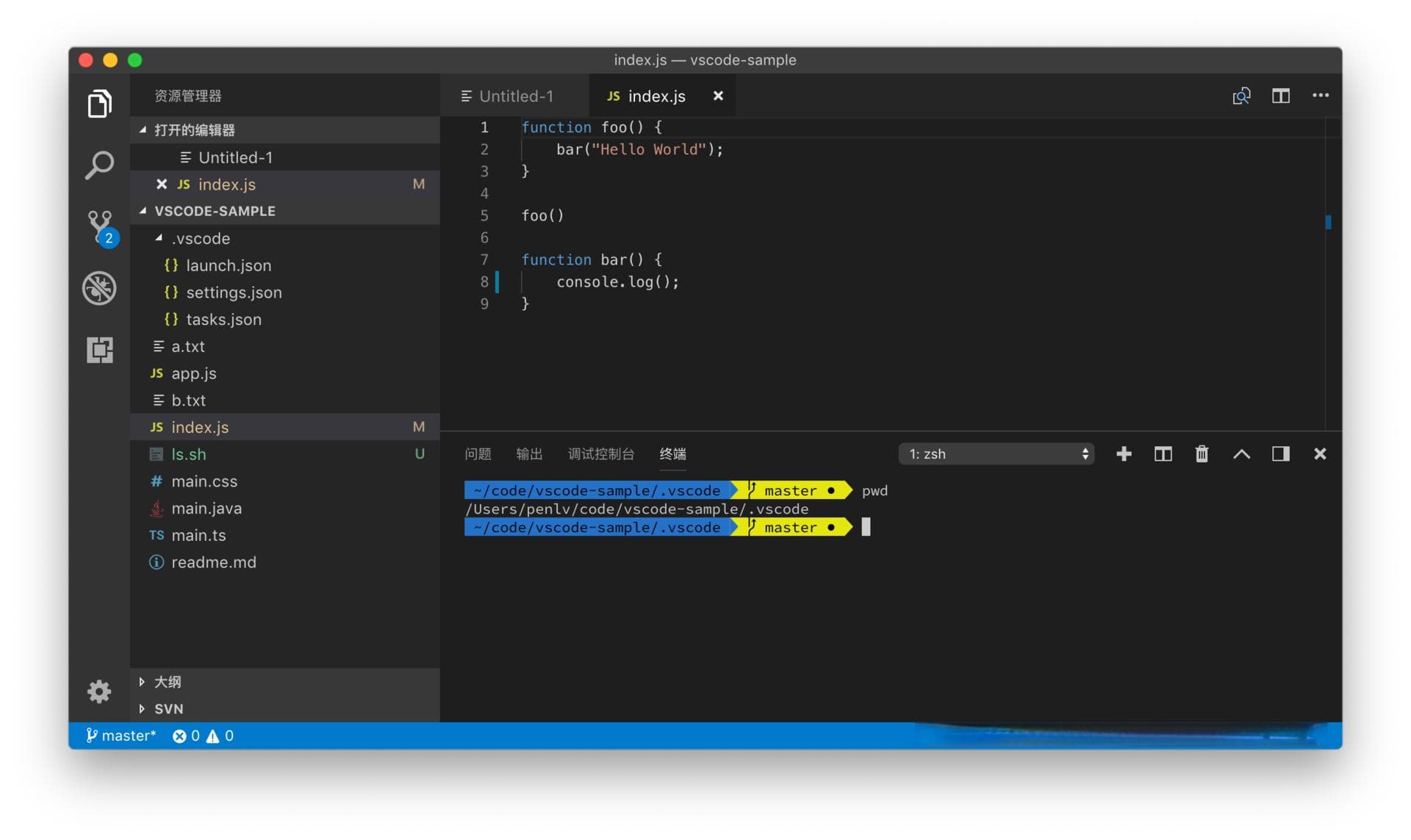
Task: Open Untitled-1 in open editors list
Action: [x=285, y=157]
